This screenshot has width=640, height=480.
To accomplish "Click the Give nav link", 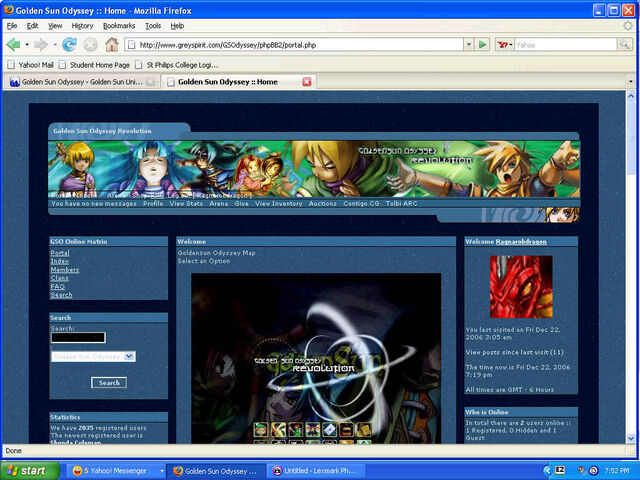I will (242, 203).
